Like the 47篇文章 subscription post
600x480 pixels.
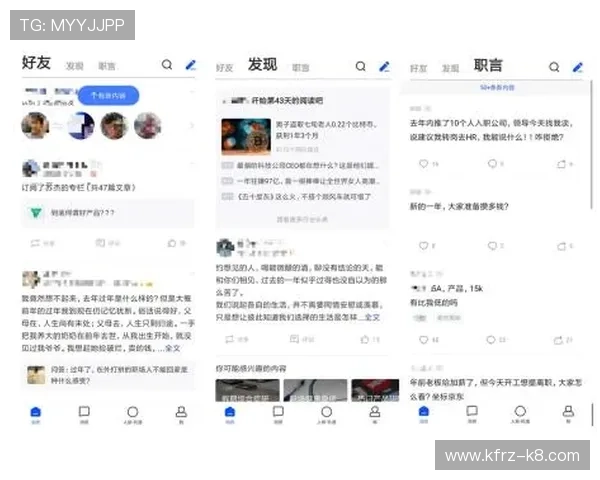coord(177,243)
